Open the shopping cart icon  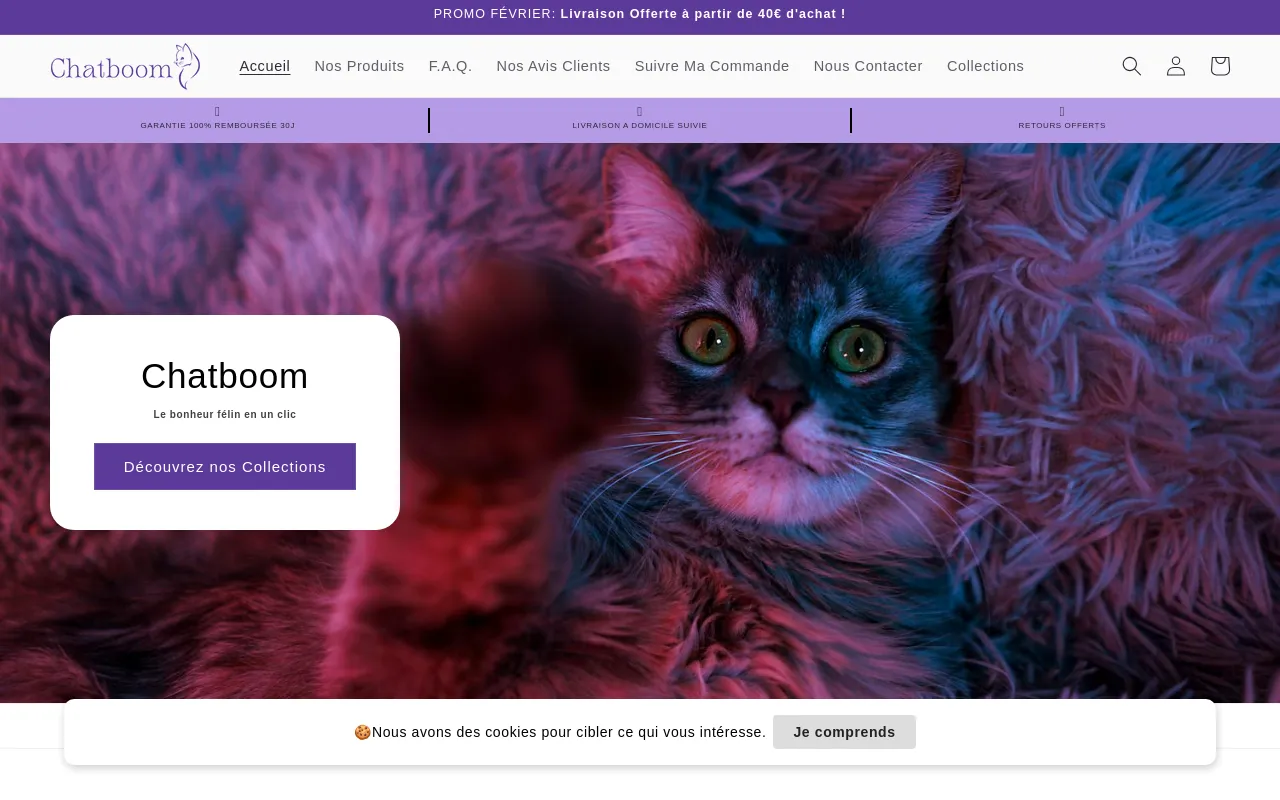pyautogui.click(x=1219, y=66)
